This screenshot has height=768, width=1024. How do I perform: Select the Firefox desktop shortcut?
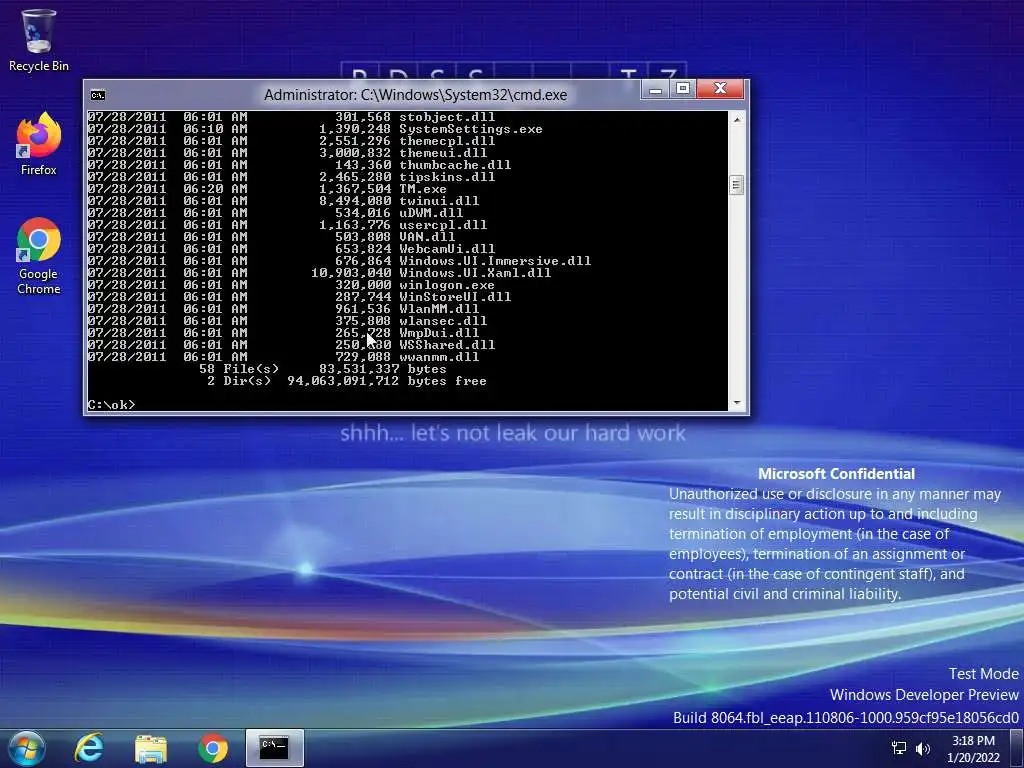[x=39, y=144]
